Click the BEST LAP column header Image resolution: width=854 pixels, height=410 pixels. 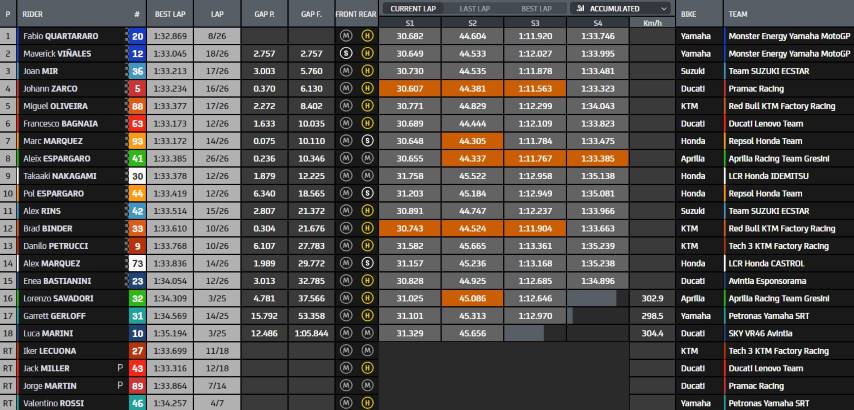click(x=170, y=14)
